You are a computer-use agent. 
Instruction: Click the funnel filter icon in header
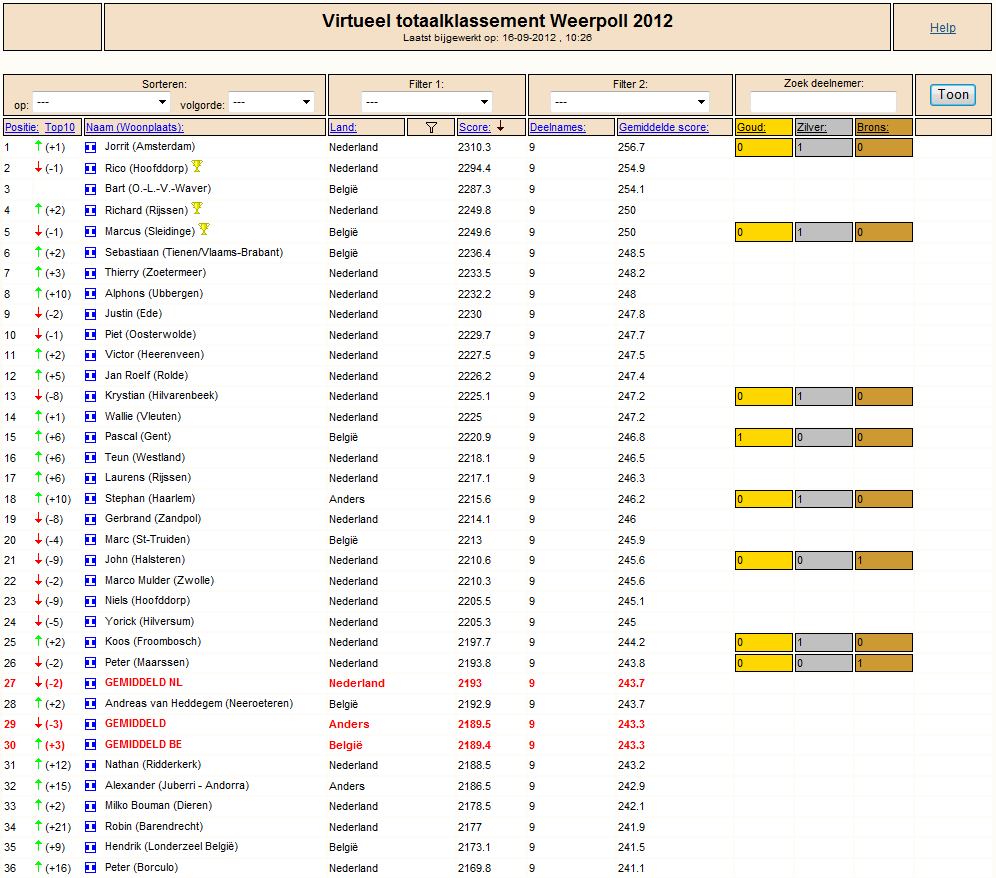pos(431,127)
